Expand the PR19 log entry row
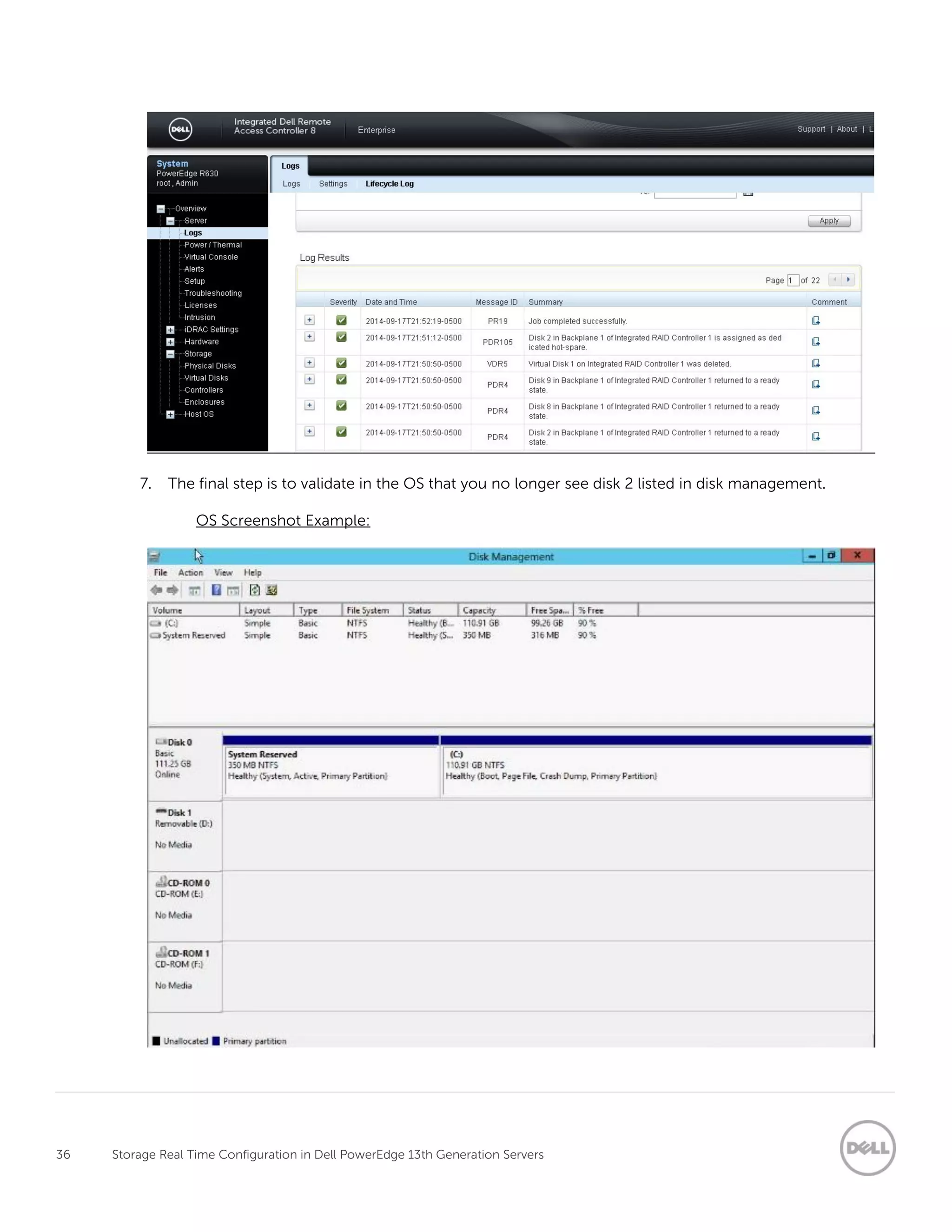The height and width of the screenshot is (1232, 952). tap(309, 320)
